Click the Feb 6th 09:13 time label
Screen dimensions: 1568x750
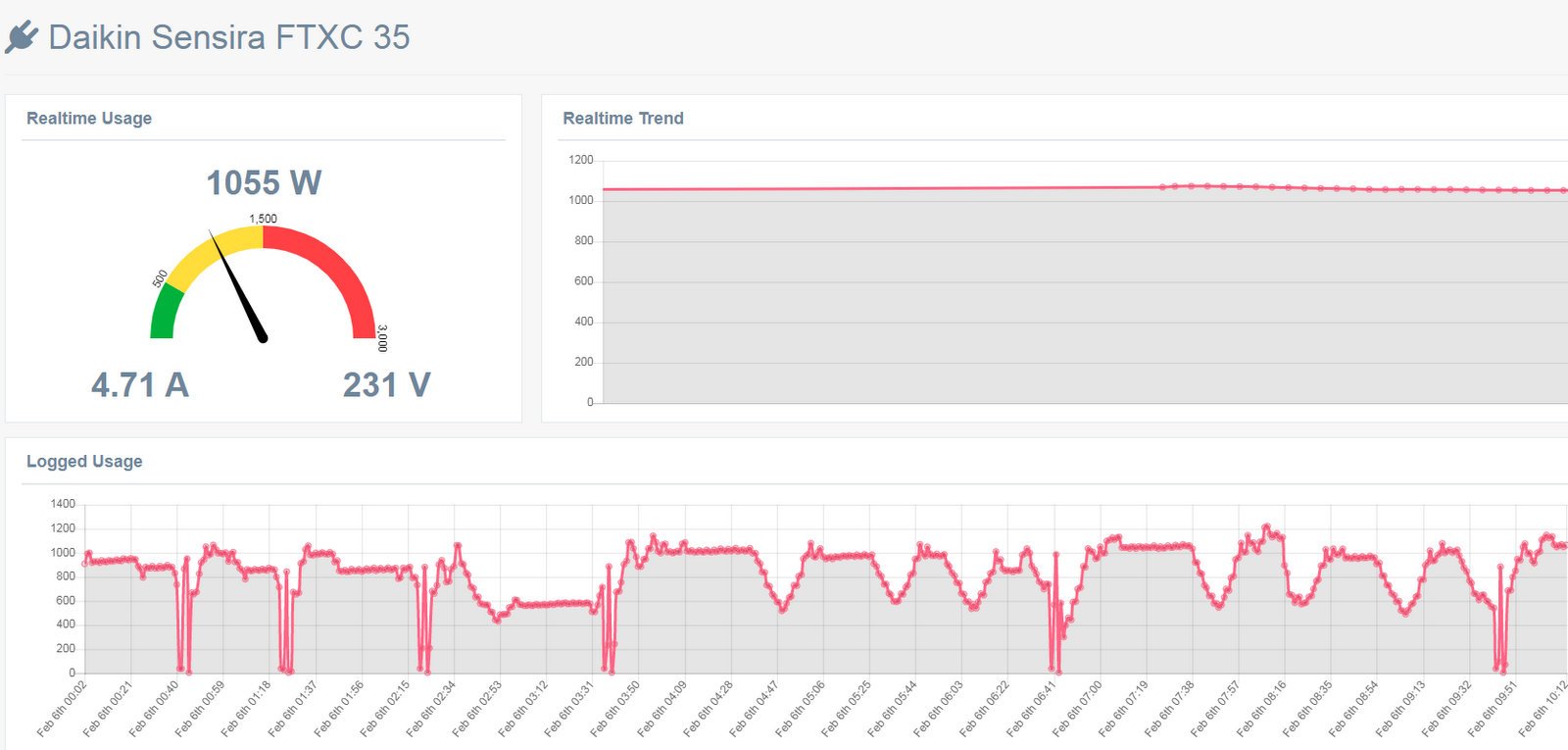point(1401,709)
